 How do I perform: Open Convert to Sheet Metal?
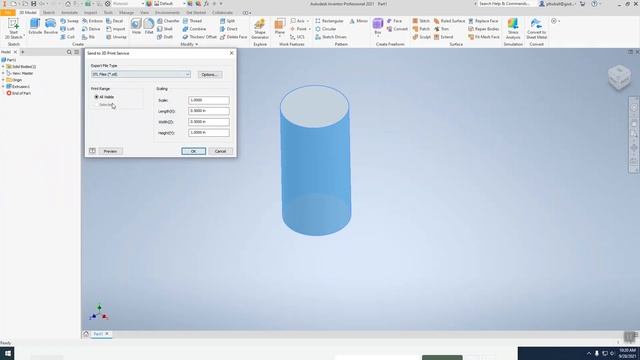point(536,29)
